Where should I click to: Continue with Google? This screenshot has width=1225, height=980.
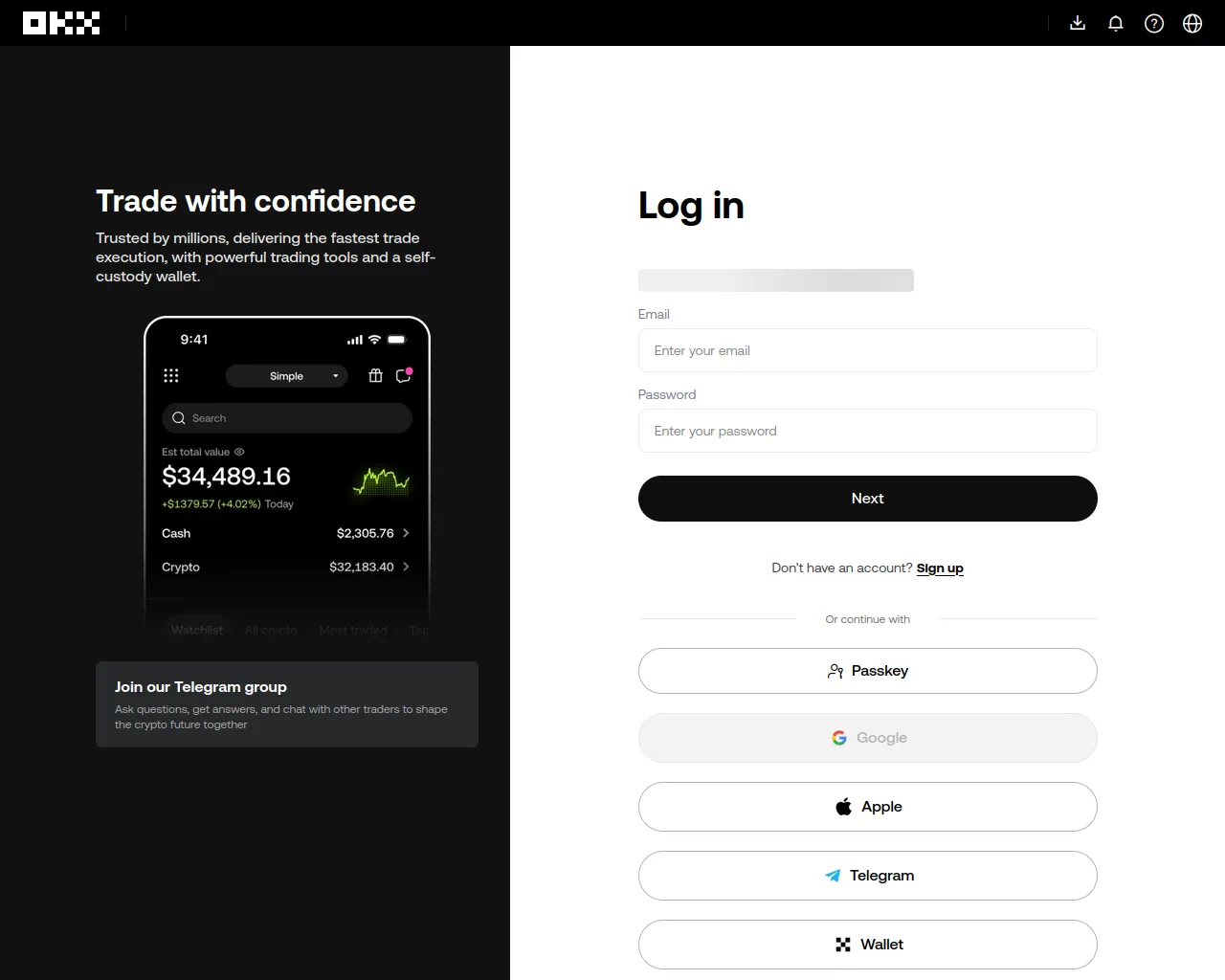(868, 738)
